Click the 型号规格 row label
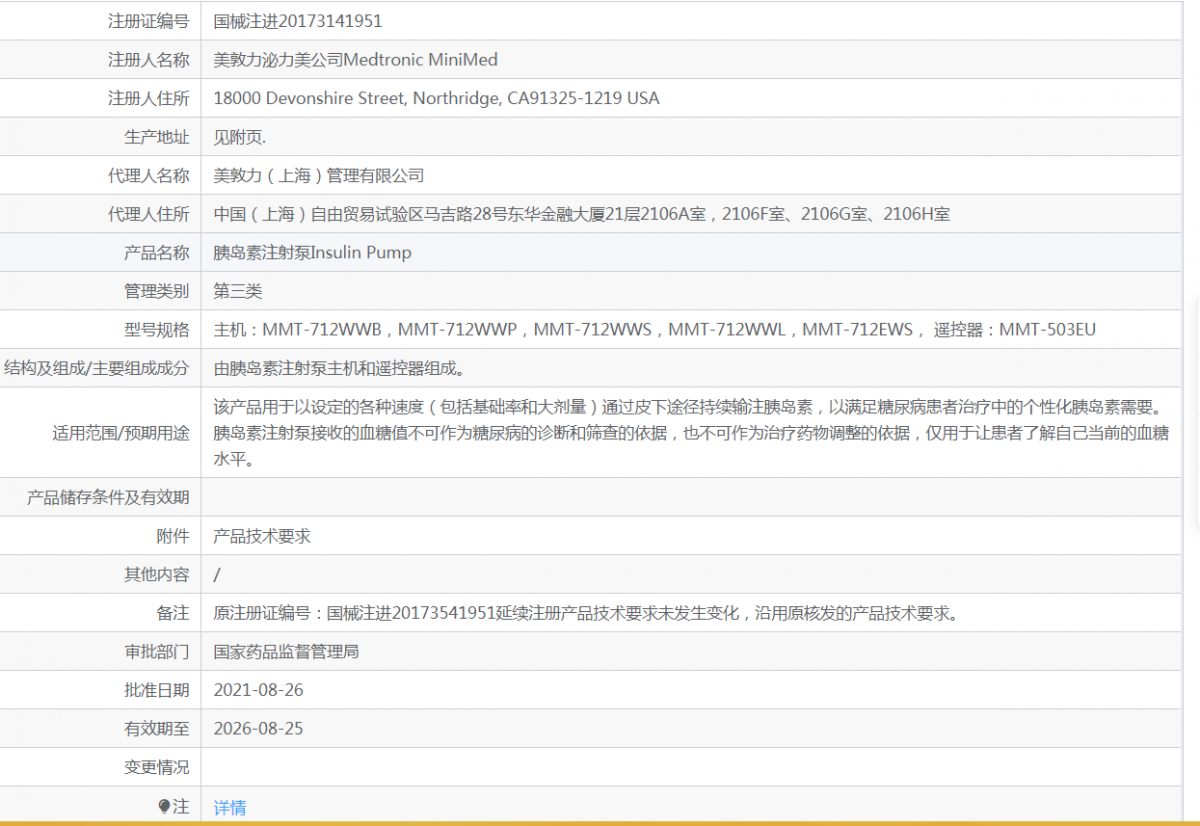 point(156,330)
